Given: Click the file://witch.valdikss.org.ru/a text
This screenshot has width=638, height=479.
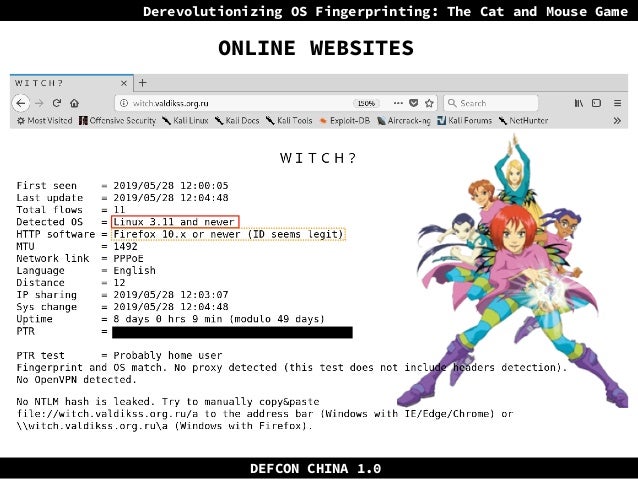Looking at the screenshot, I should [x=107, y=414].
